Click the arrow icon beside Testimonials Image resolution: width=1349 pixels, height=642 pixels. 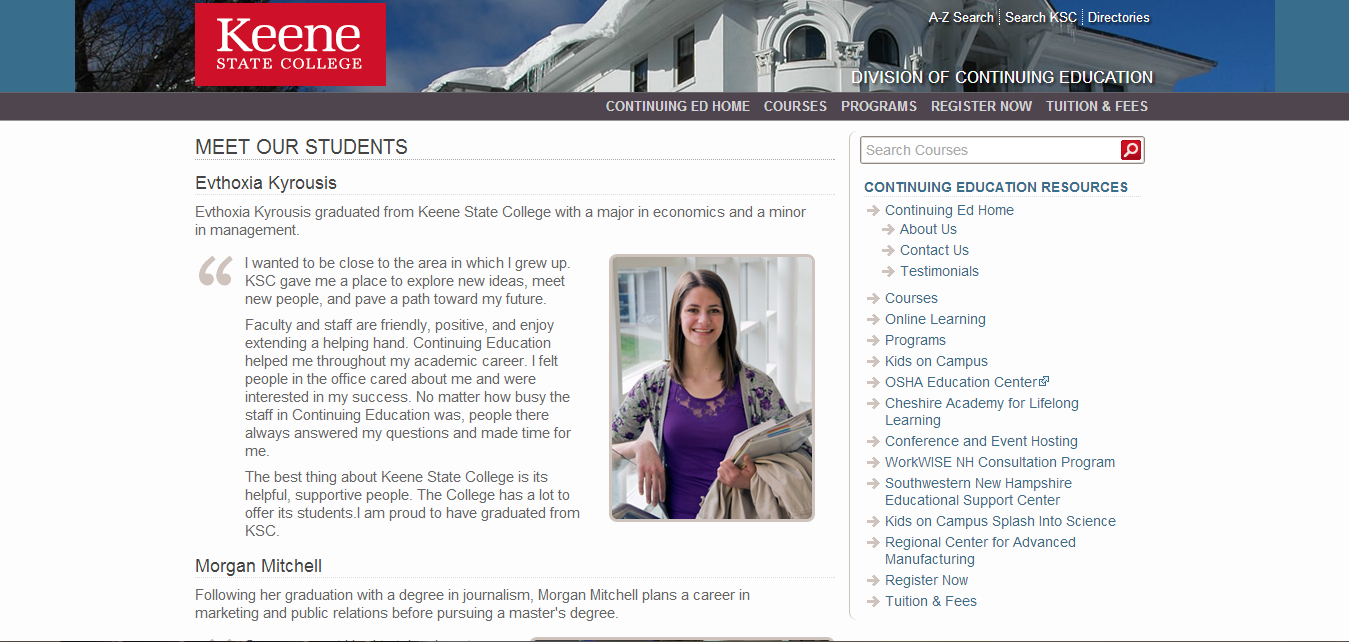pos(888,272)
